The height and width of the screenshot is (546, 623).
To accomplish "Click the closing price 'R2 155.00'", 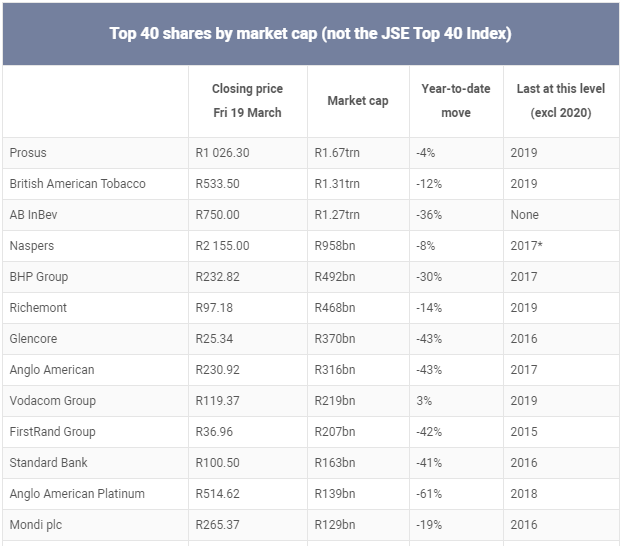I will tap(222, 246).
